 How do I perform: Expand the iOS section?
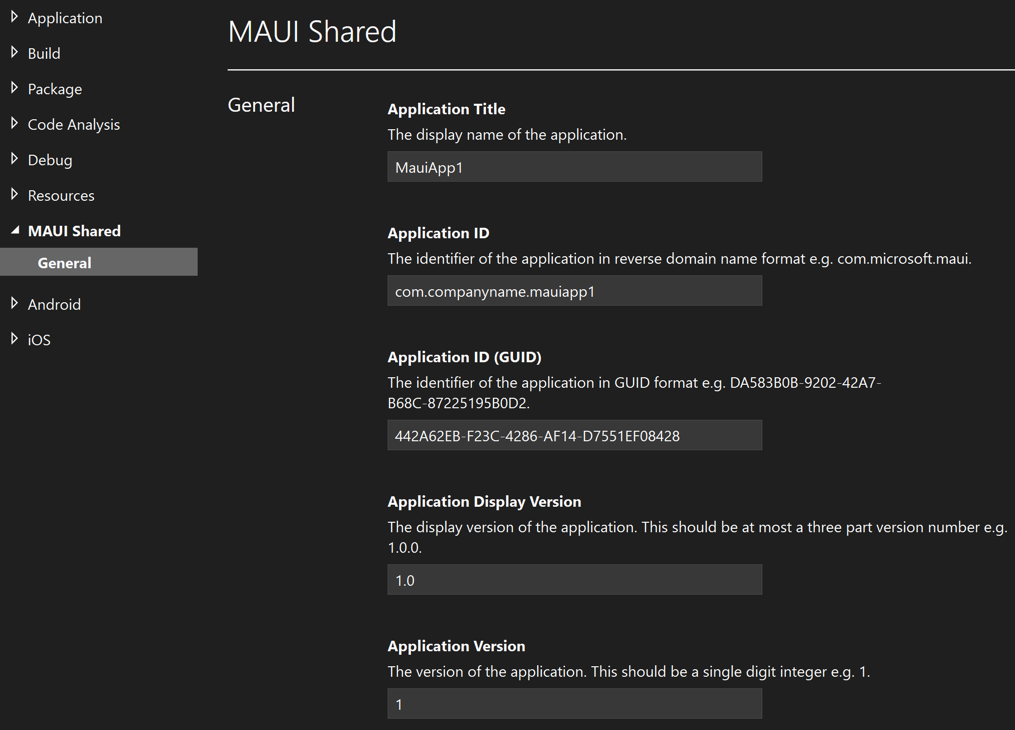pos(14,339)
